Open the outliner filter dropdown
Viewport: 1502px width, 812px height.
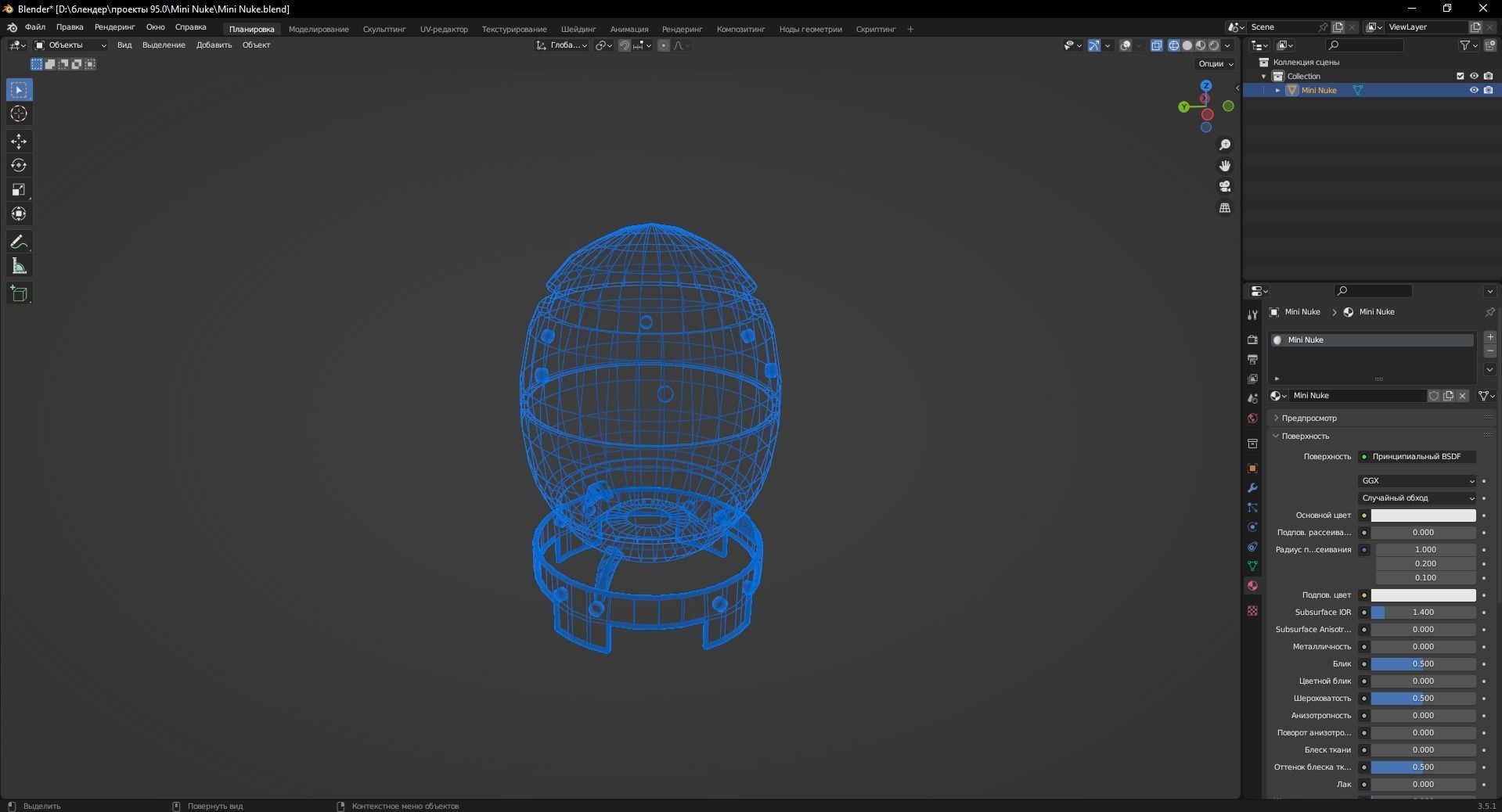[1468, 45]
